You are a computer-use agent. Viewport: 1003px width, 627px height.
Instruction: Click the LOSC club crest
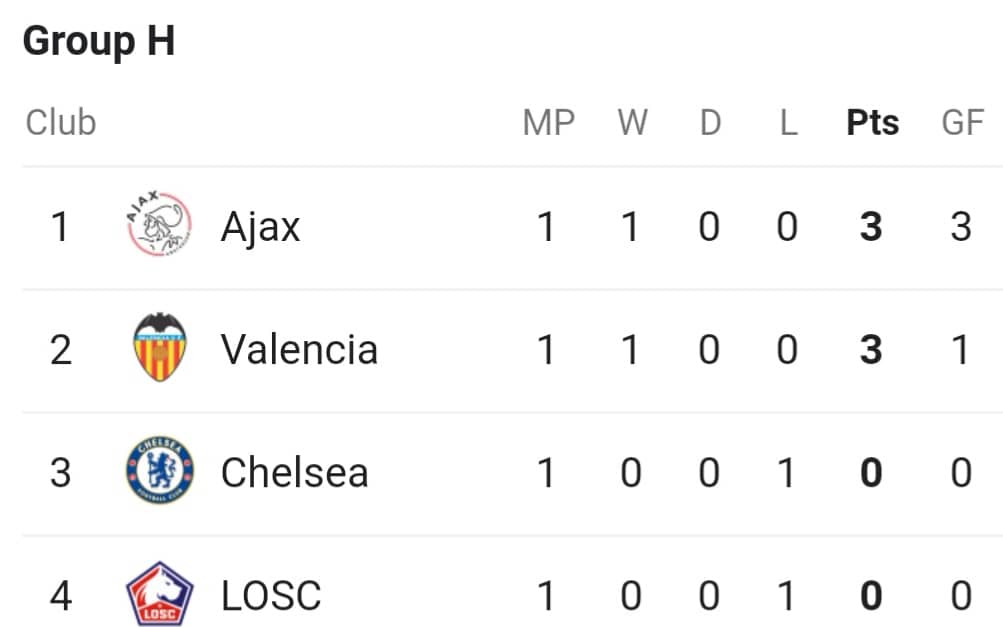point(159,594)
